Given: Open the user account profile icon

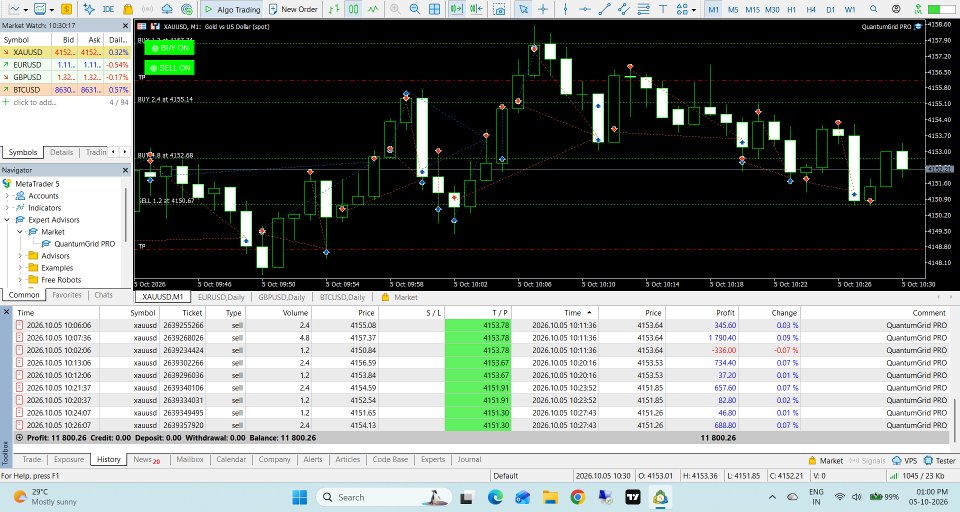Looking at the screenshot, I should [896, 9].
